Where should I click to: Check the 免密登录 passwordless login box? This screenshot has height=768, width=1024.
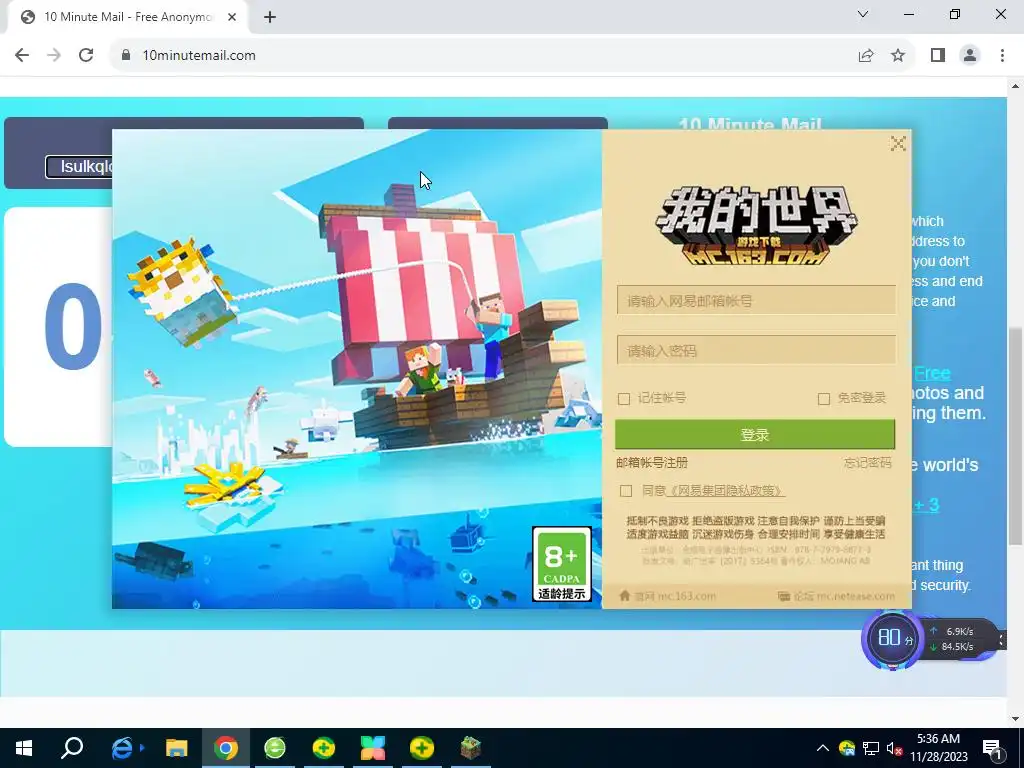pos(824,398)
